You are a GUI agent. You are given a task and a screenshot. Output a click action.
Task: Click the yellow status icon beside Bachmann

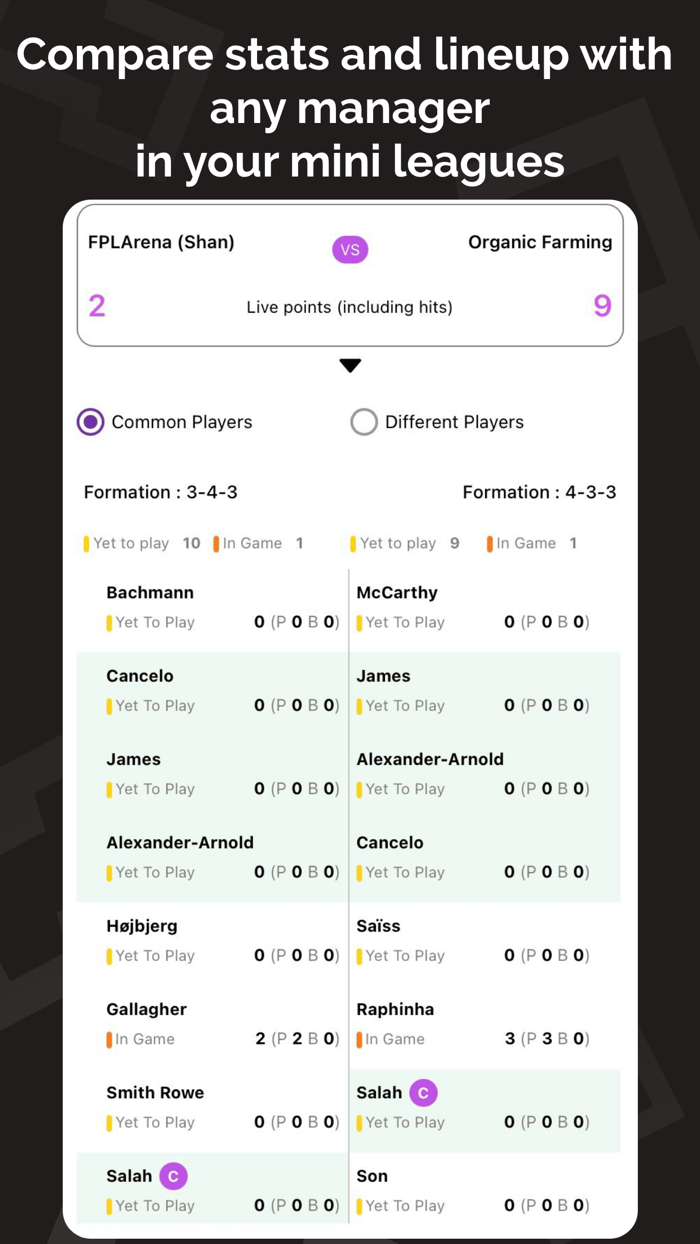(110, 622)
